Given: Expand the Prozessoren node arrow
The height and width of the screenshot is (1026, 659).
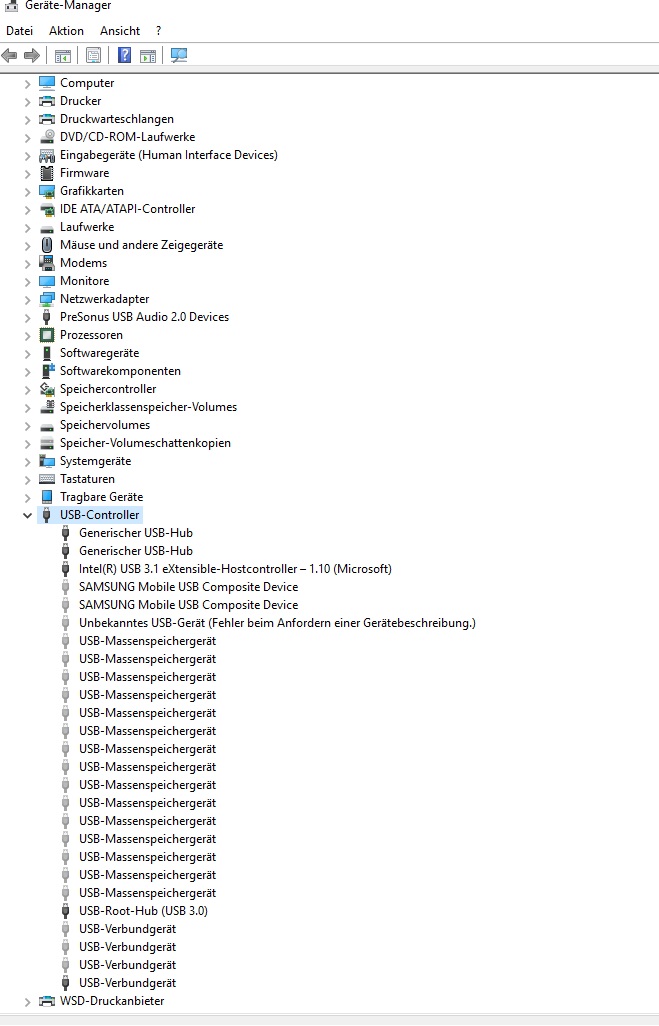Looking at the screenshot, I should [27, 336].
